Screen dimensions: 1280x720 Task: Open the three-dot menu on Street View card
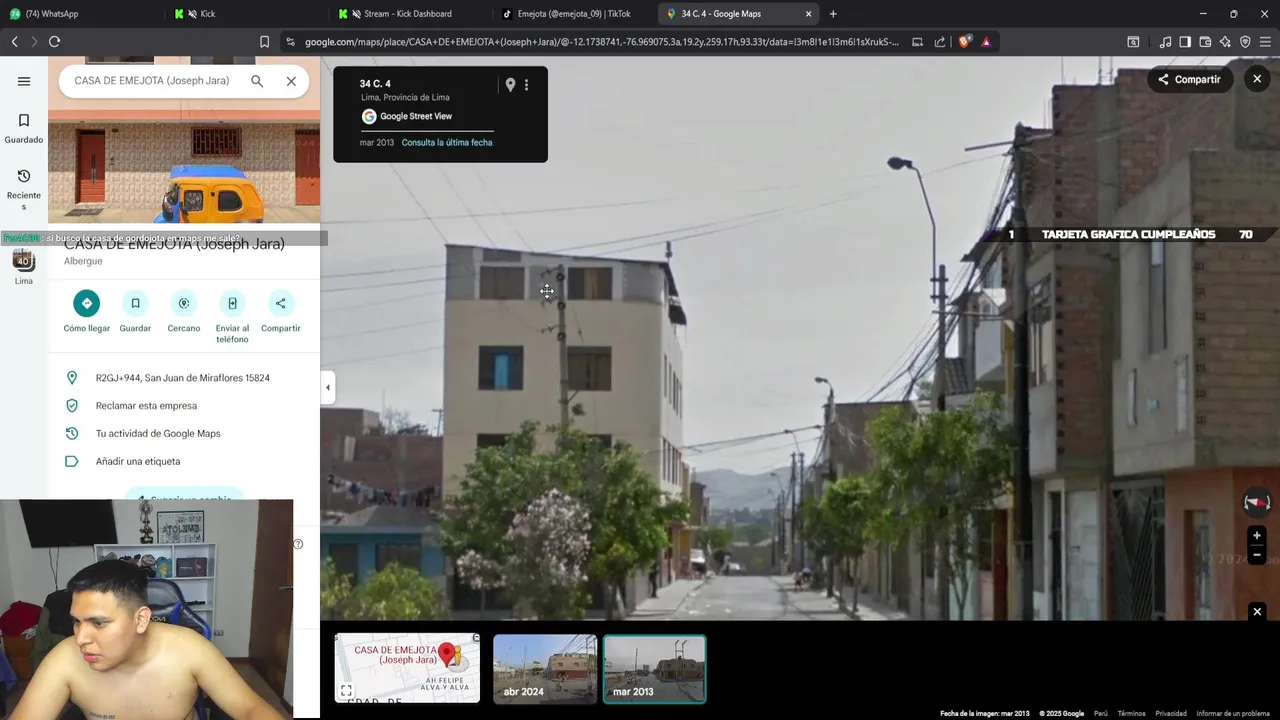526,85
